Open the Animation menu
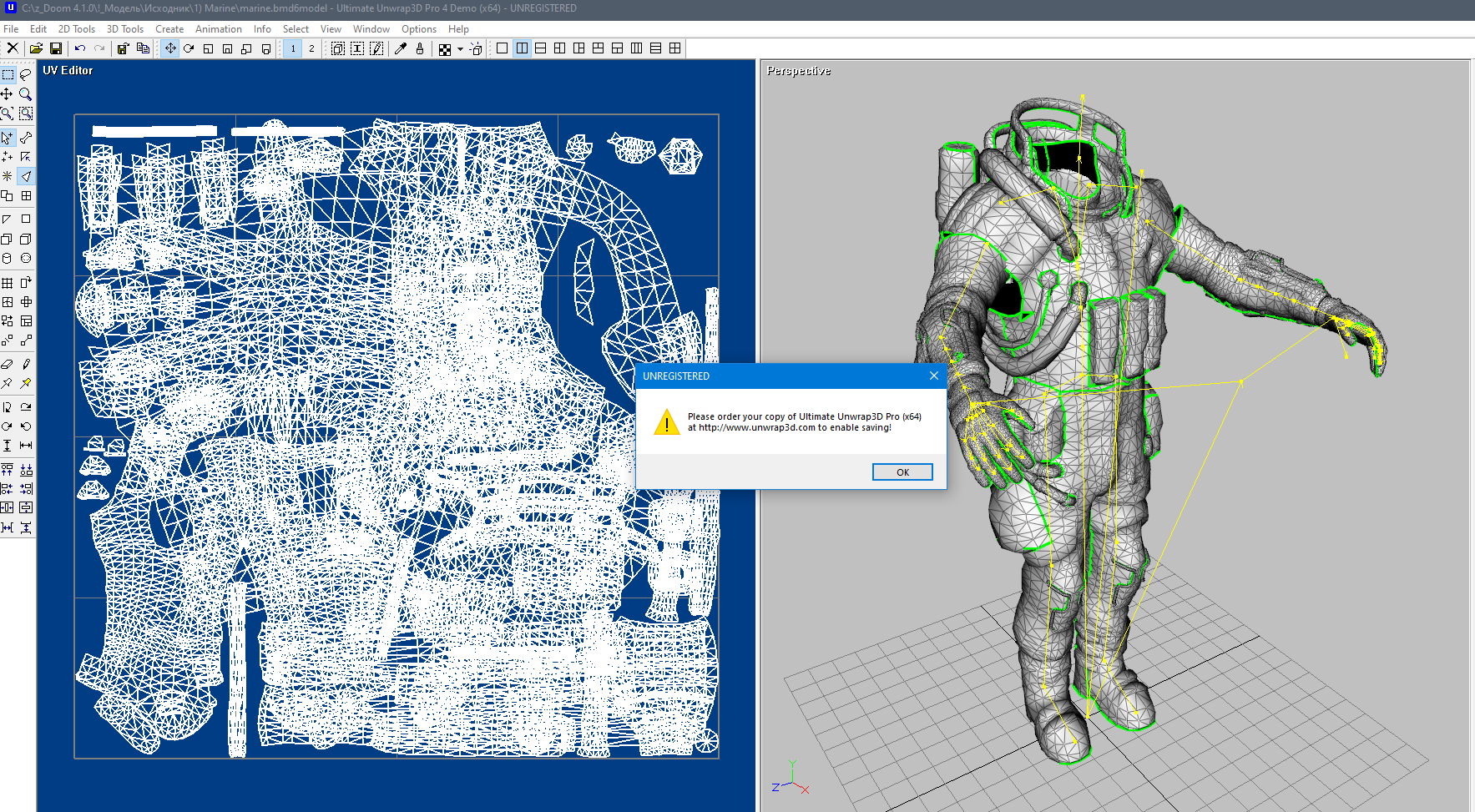 point(218,29)
